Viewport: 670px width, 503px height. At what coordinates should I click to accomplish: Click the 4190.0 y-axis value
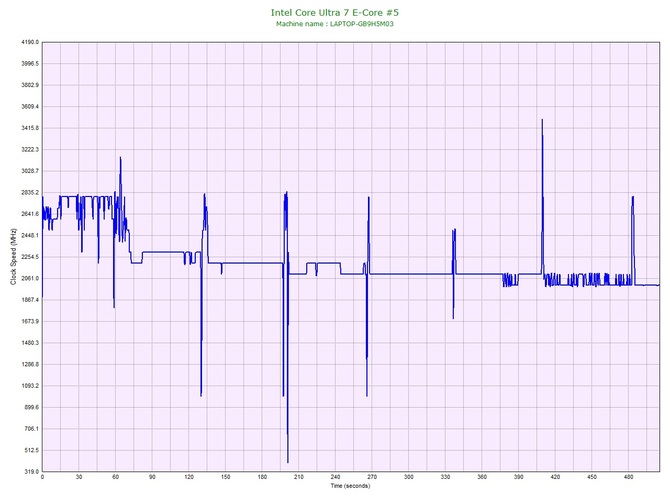[30, 42]
